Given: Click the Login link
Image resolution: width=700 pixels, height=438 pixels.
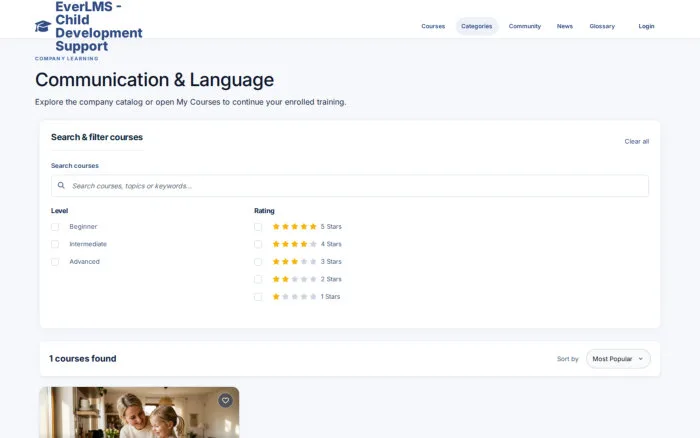Looking at the screenshot, I should click(x=646, y=26).
